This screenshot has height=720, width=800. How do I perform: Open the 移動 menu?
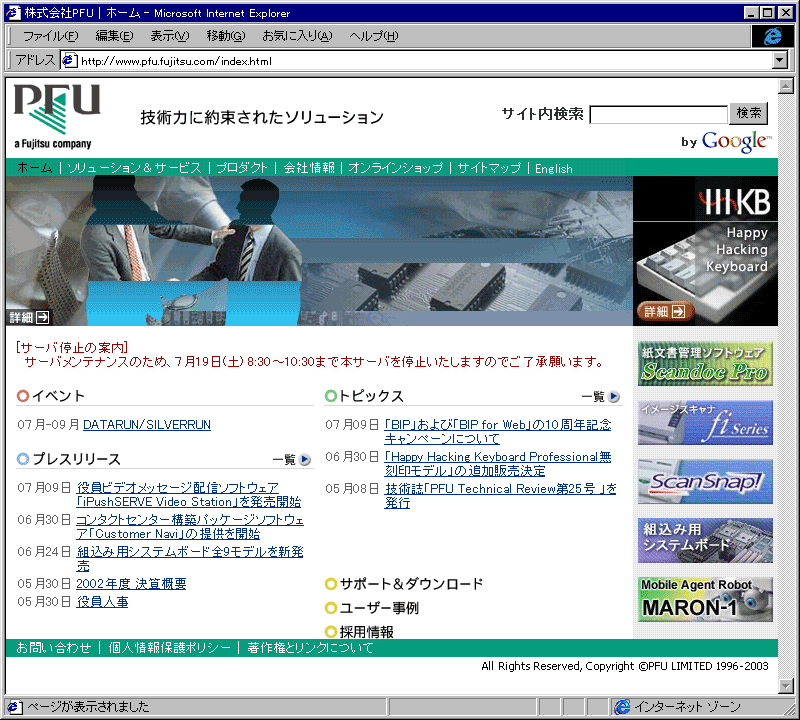pyautogui.click(x=226, y=36)
